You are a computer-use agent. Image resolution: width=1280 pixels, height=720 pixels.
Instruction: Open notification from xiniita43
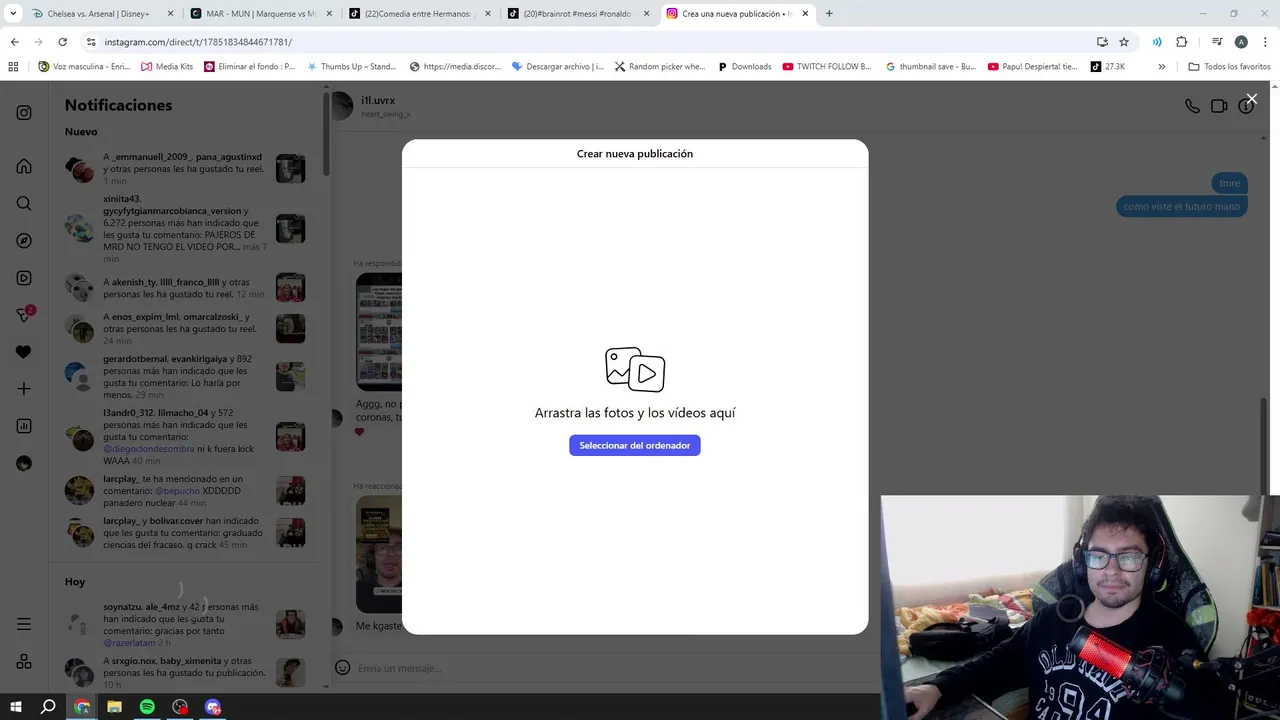coord(185,228)
